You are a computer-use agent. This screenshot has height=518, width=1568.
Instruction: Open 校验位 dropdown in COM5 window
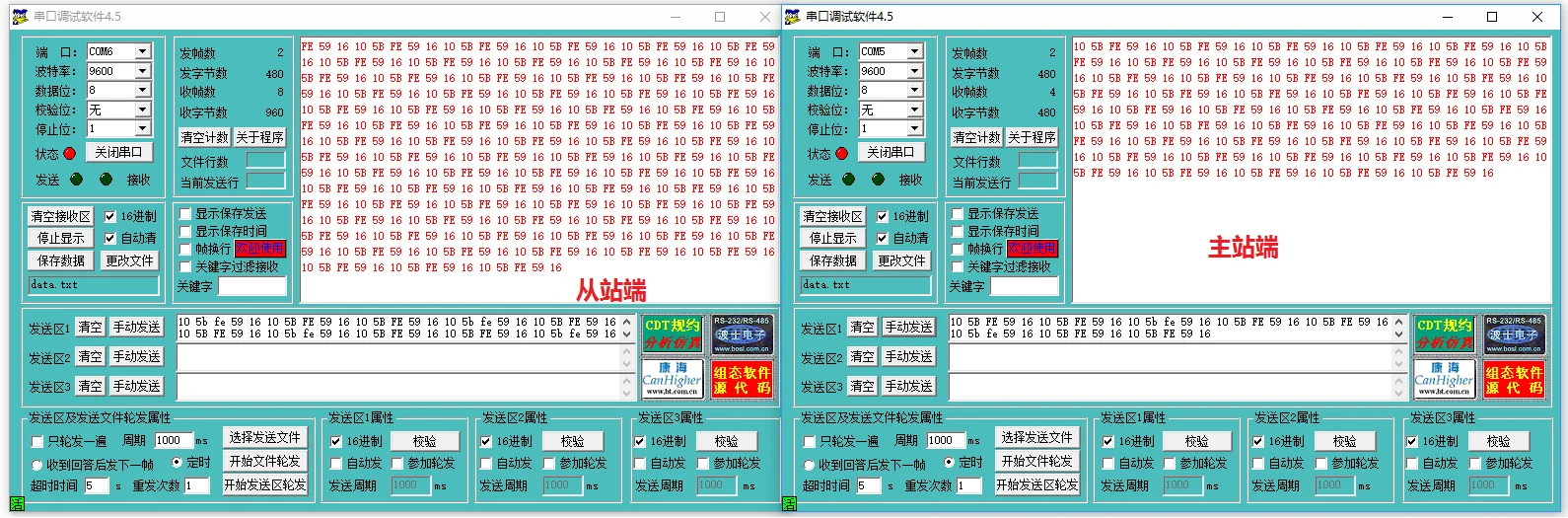point(915,110)
